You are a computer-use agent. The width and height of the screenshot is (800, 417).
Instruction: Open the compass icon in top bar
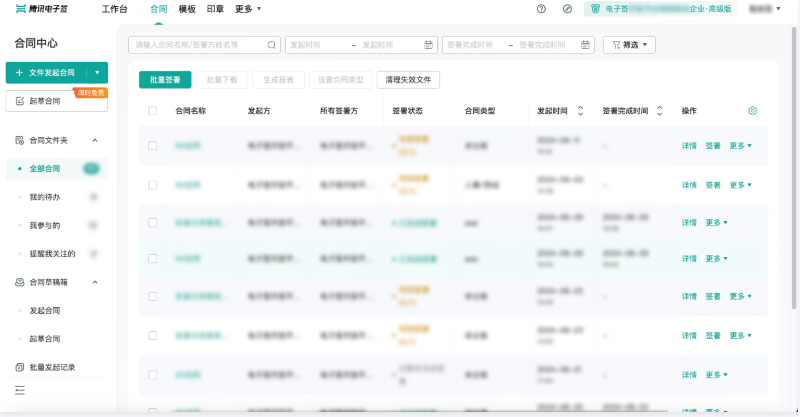(567, 9)
